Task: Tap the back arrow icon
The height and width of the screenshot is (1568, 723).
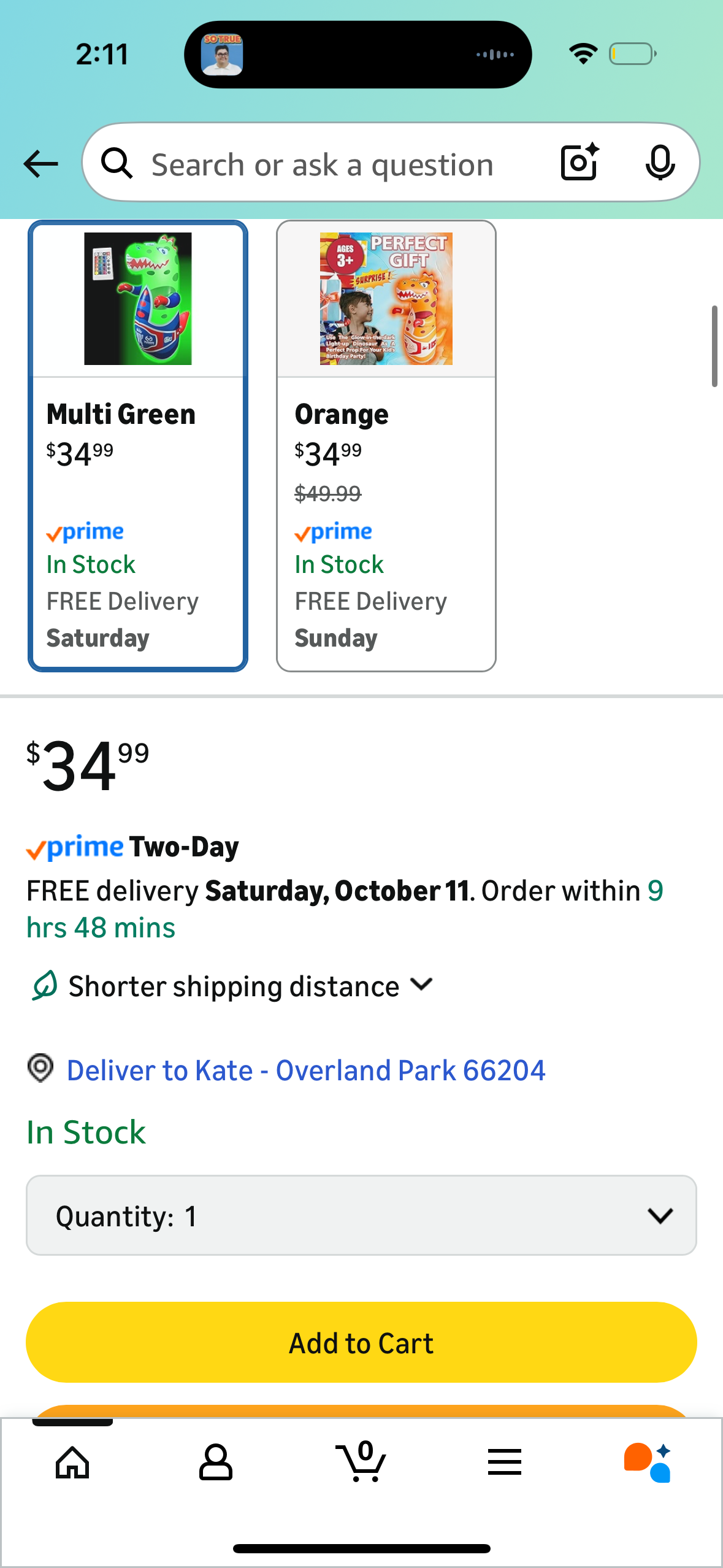Action: tap(40, 164)
